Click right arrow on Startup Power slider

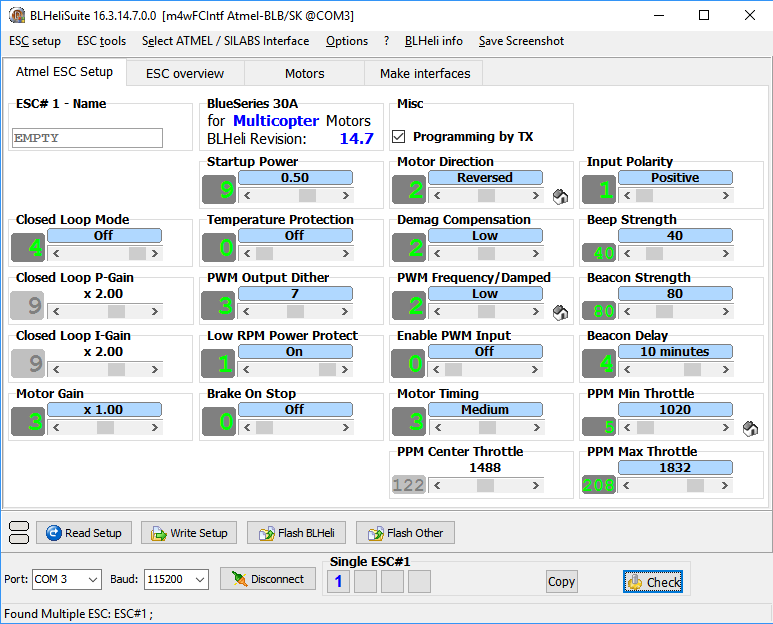click(347, 196)
